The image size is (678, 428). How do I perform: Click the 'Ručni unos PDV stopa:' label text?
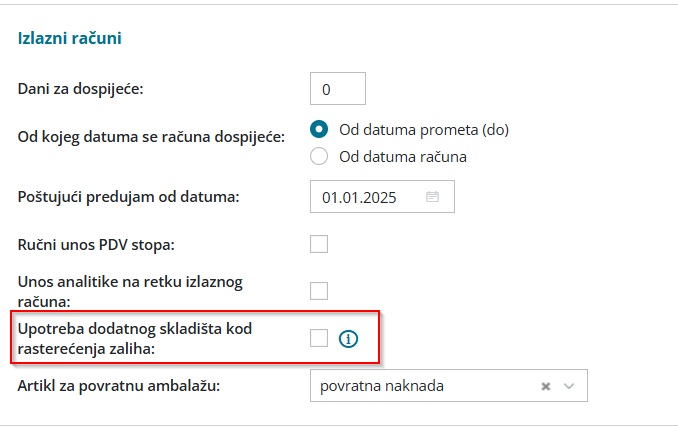pos(104,244)
